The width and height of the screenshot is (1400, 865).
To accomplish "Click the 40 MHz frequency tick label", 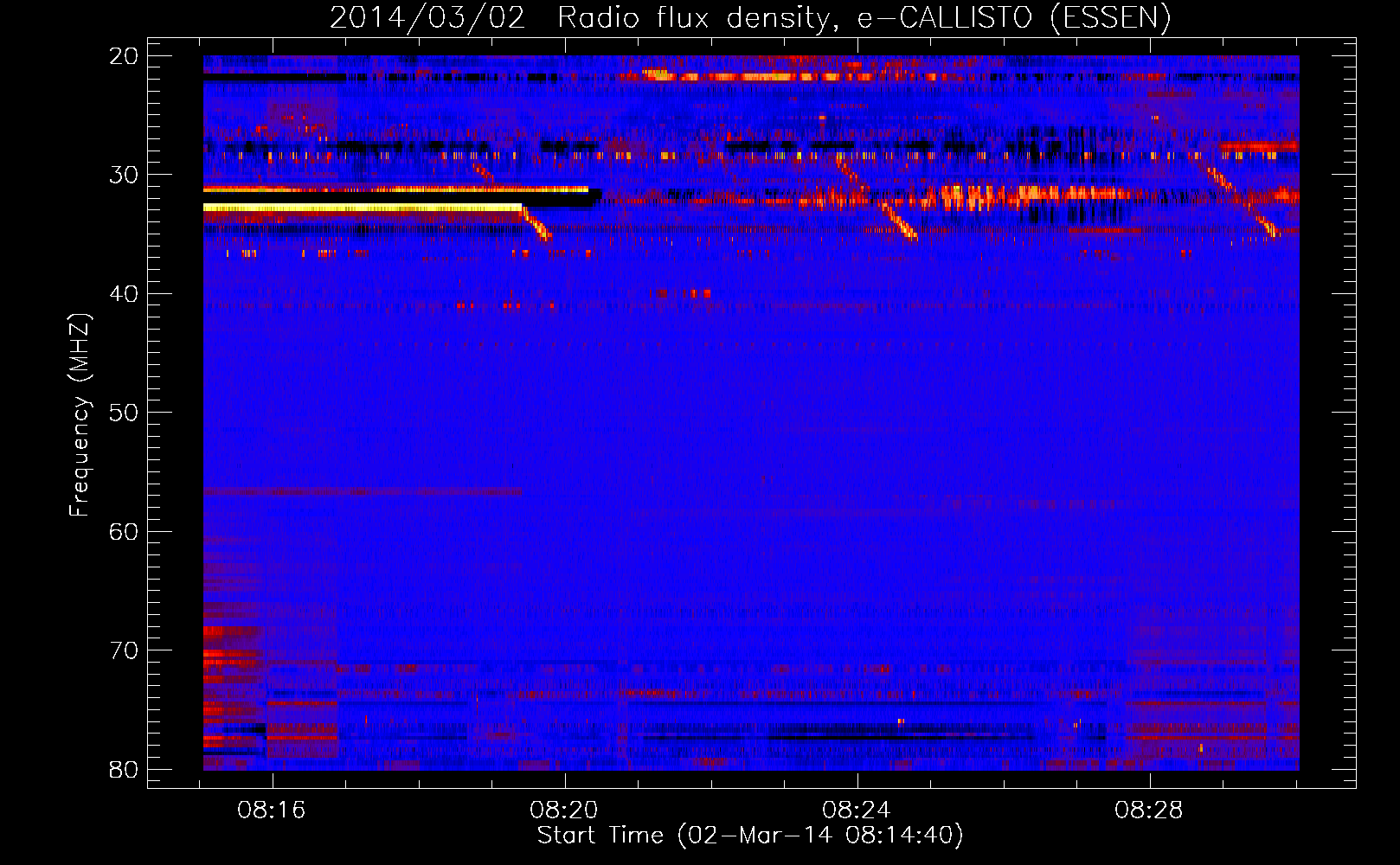I will click(x=124, y=294).
